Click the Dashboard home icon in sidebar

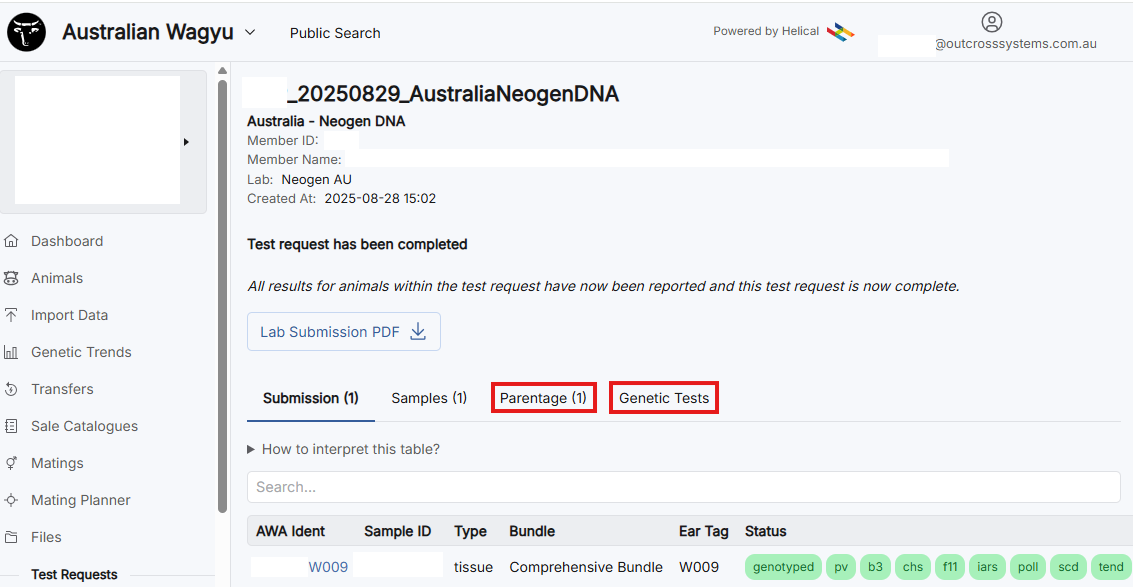[x=12, y=241]
